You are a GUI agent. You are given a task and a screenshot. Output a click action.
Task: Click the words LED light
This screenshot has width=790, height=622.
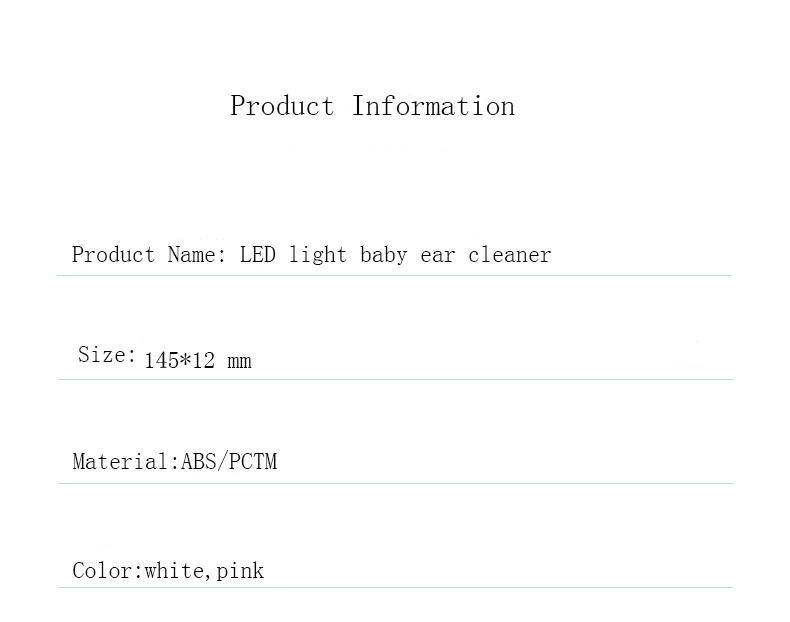coord(293,255)
